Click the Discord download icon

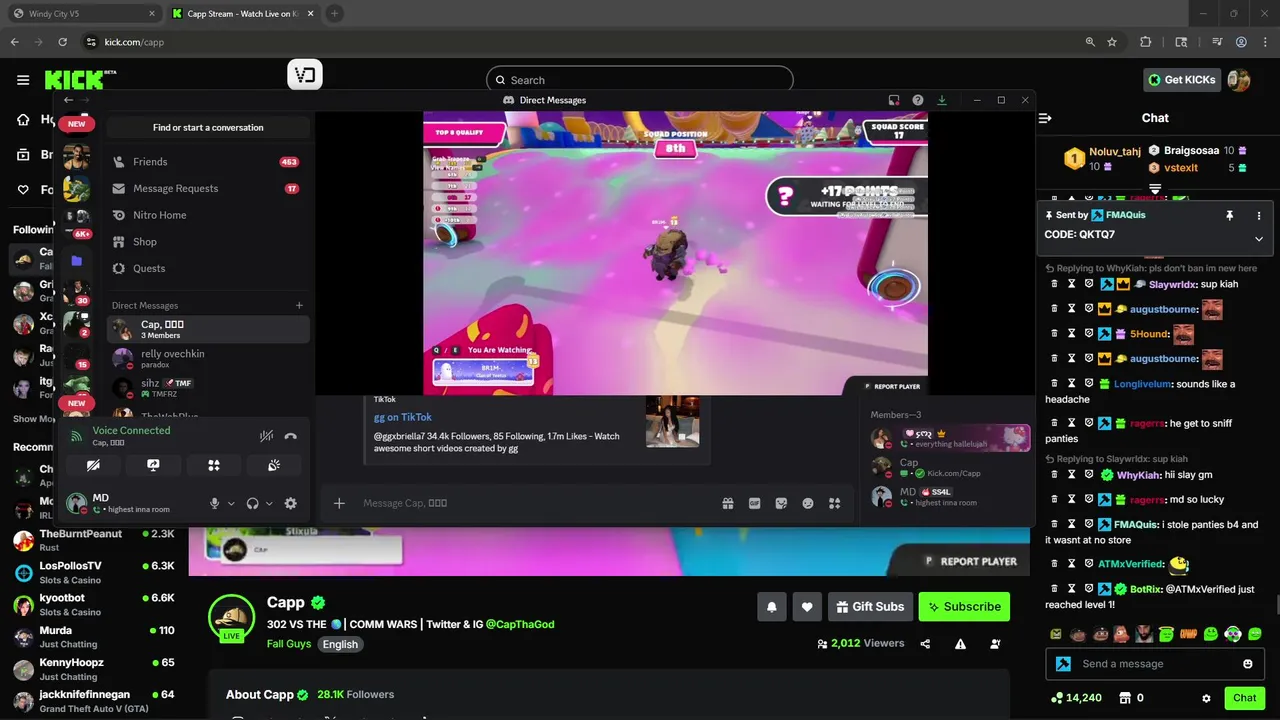tap(942, 100)
